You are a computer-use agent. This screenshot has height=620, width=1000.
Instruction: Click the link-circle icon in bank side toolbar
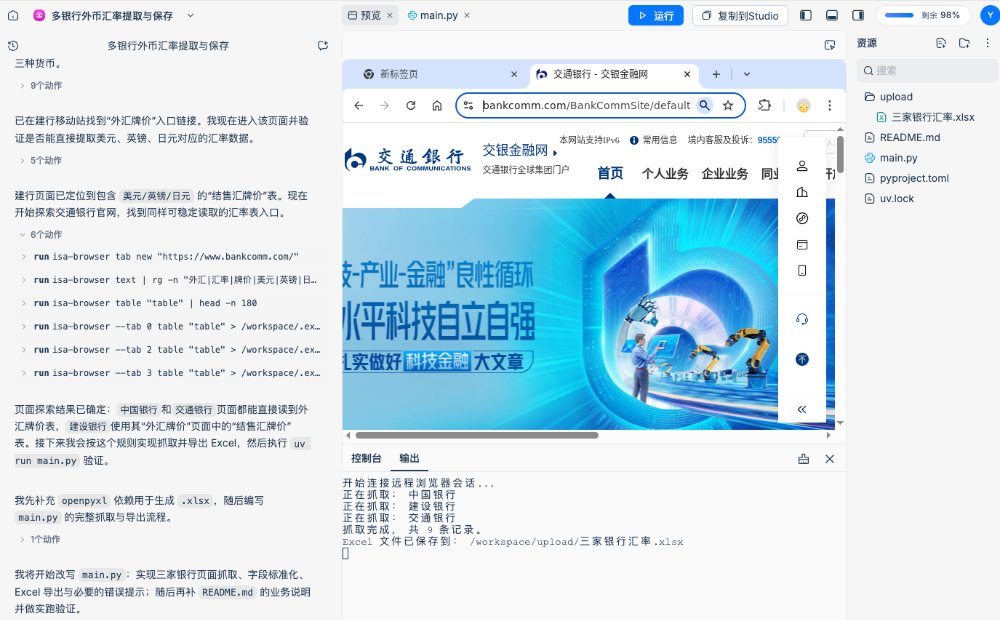pos(802,218)
